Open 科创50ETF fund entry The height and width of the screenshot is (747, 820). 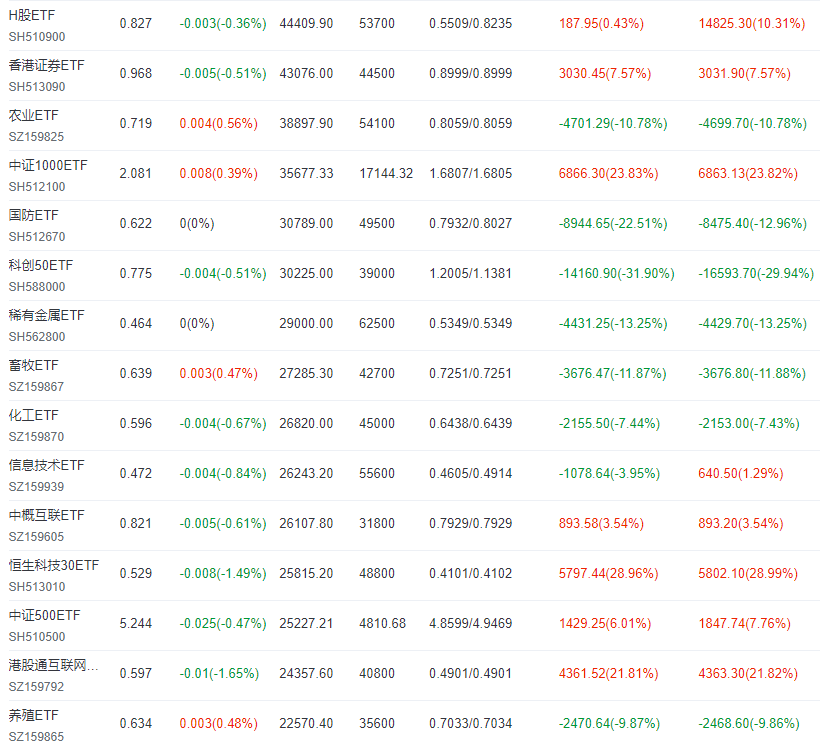[41, 265]
